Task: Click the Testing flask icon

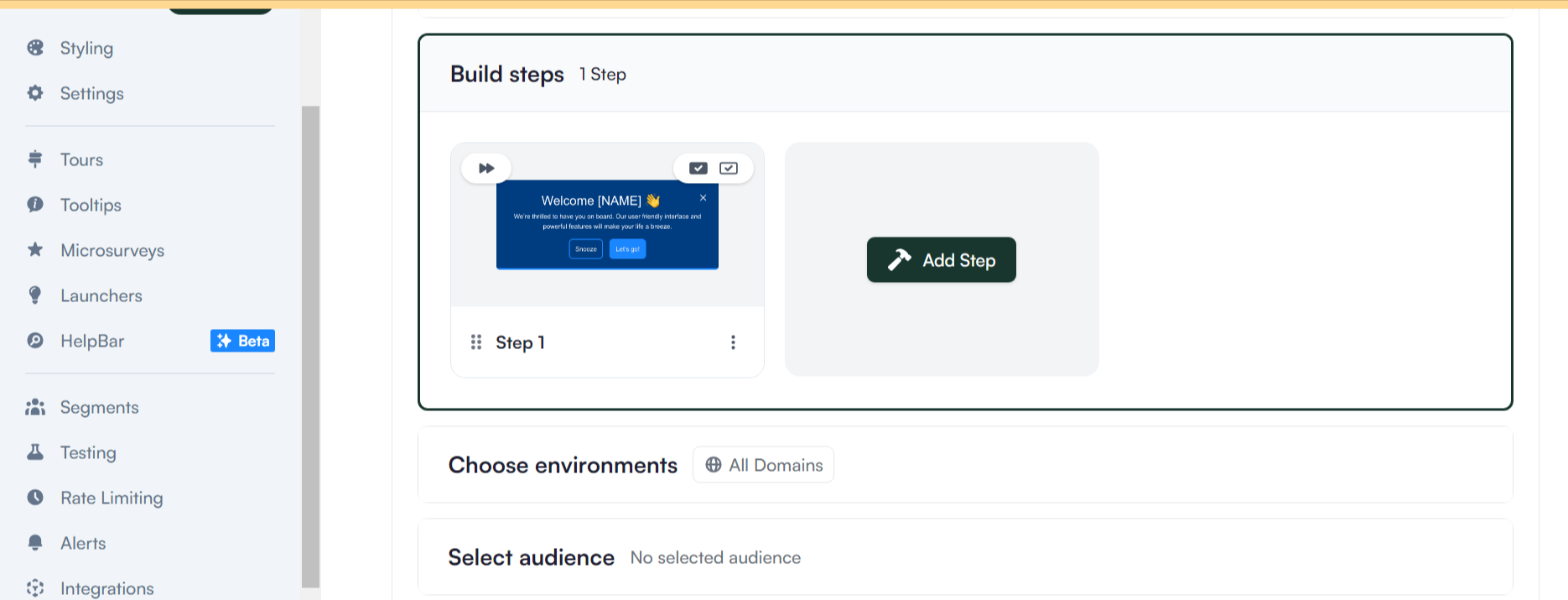Action: click(x=35, y=452)
